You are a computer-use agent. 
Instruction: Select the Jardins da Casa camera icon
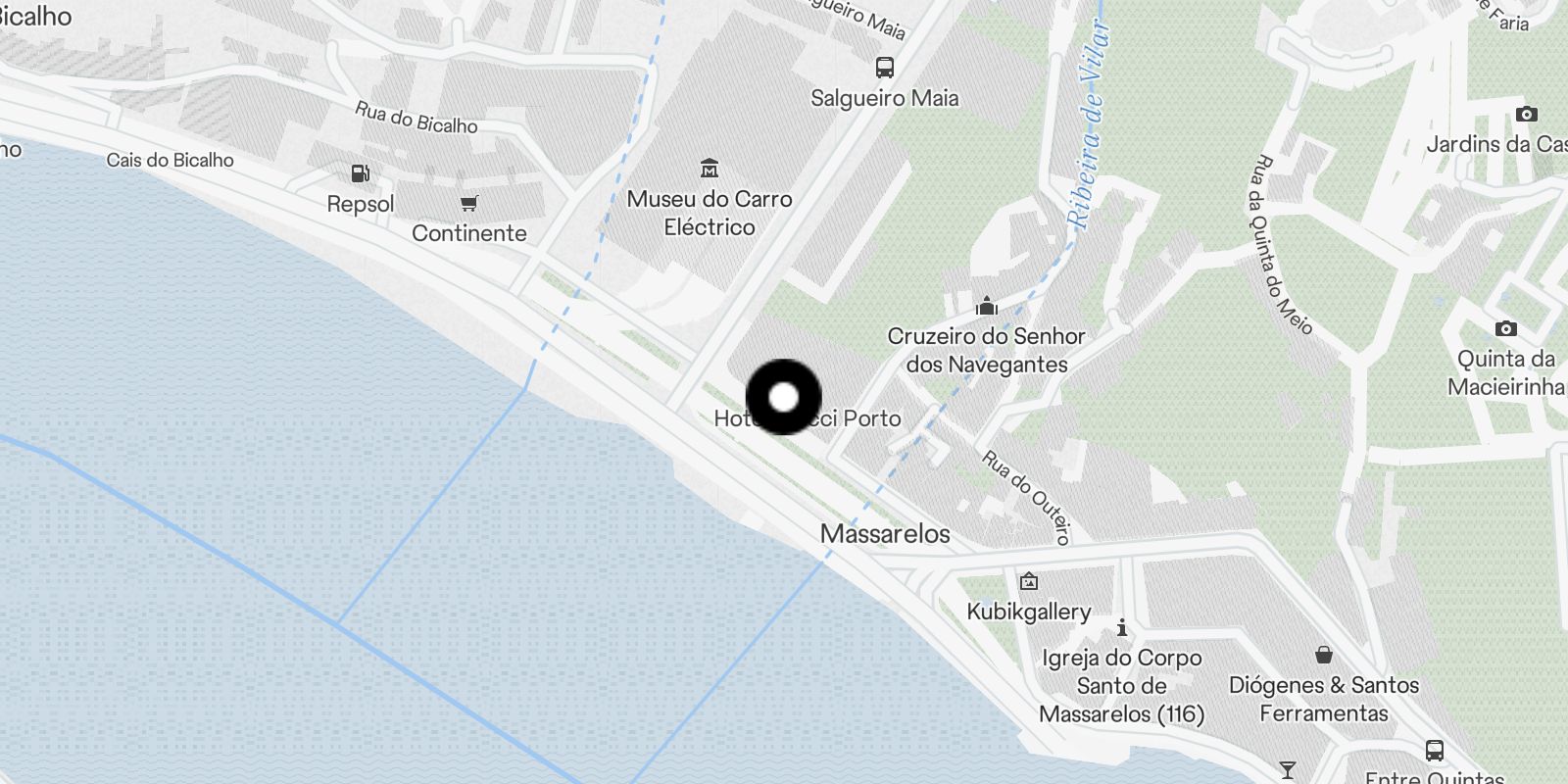click(1526, 114)
